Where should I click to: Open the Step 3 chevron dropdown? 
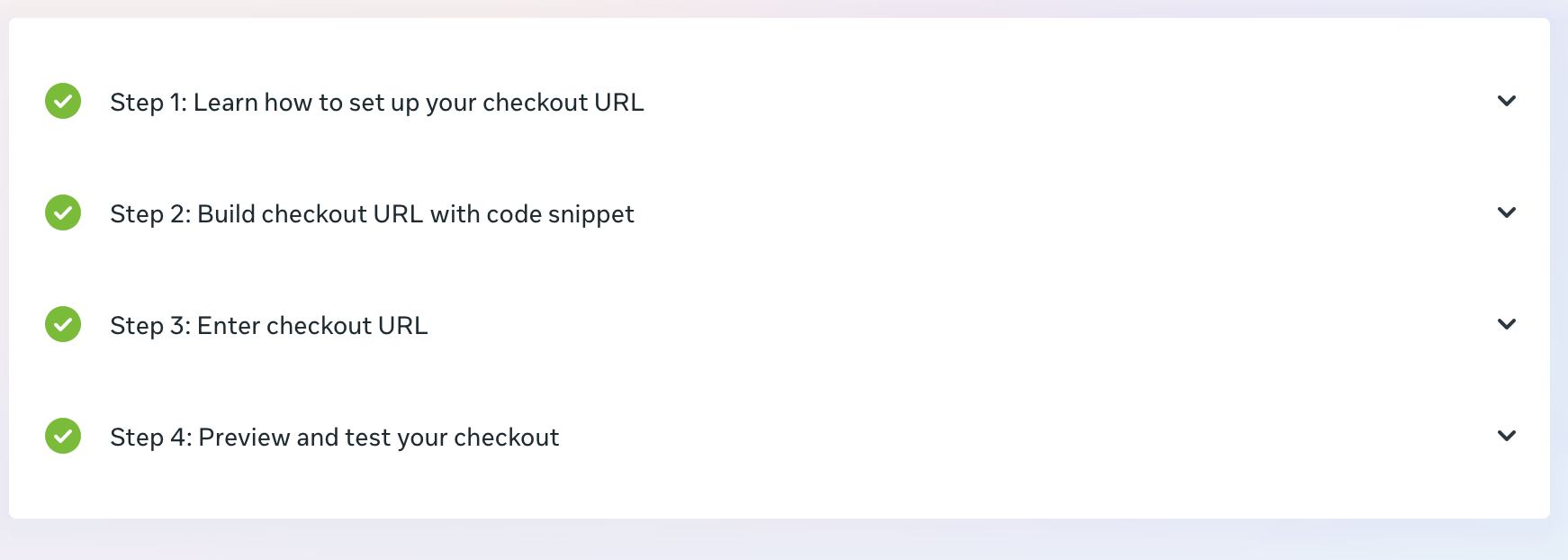tap(1506, 324)
